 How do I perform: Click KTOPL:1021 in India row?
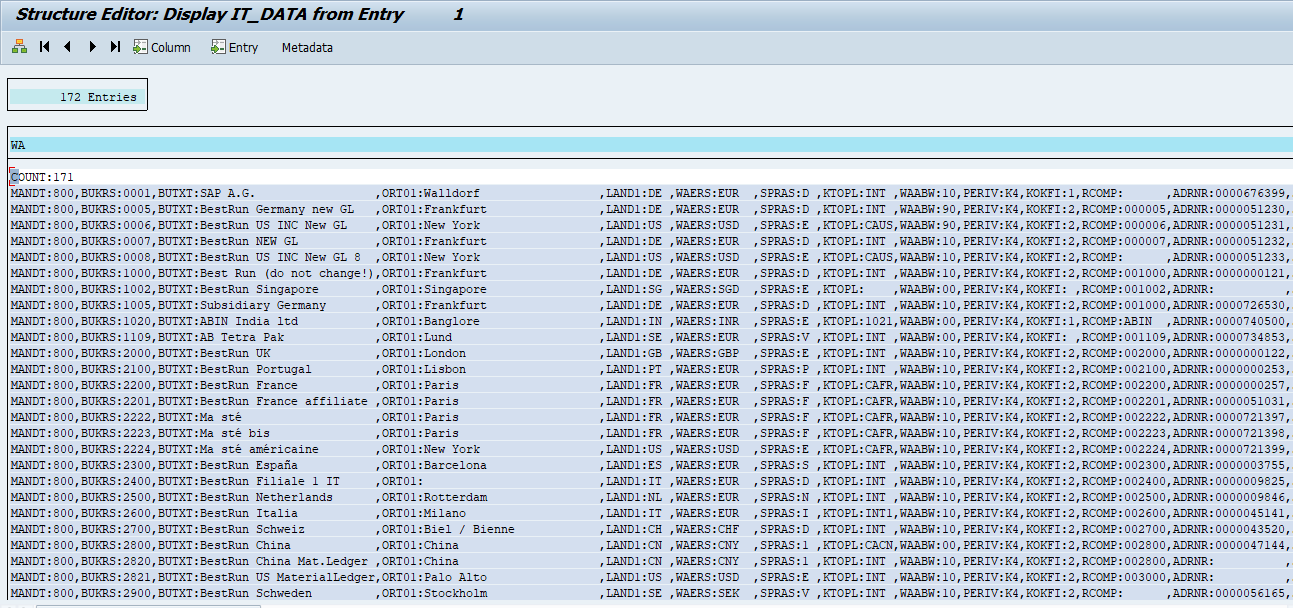click(x=857, y=321)
